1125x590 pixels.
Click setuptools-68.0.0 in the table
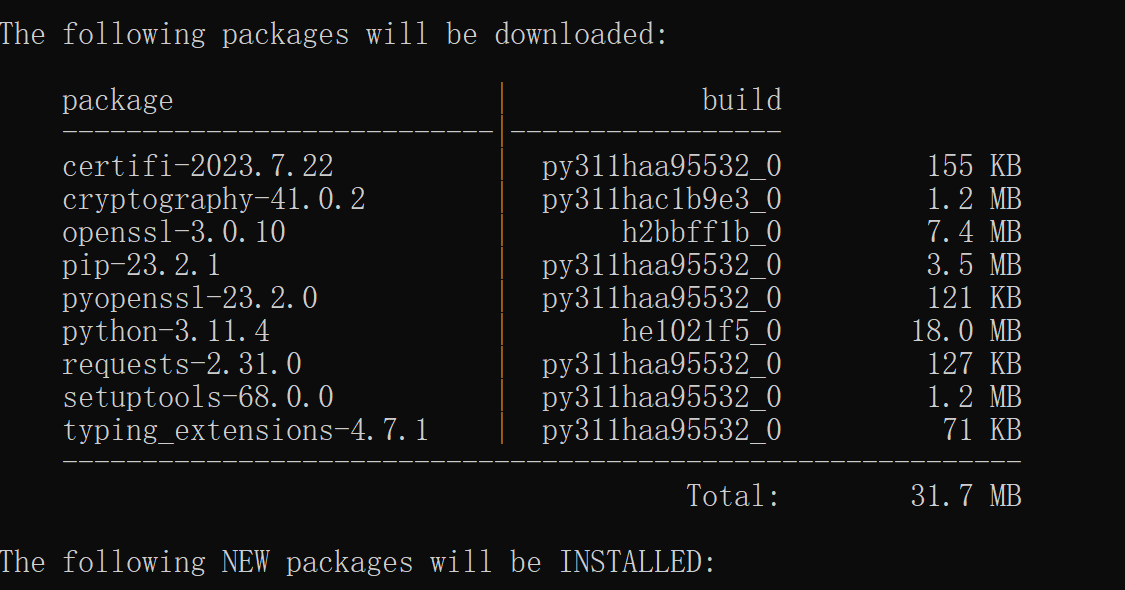tap(197, 398)
